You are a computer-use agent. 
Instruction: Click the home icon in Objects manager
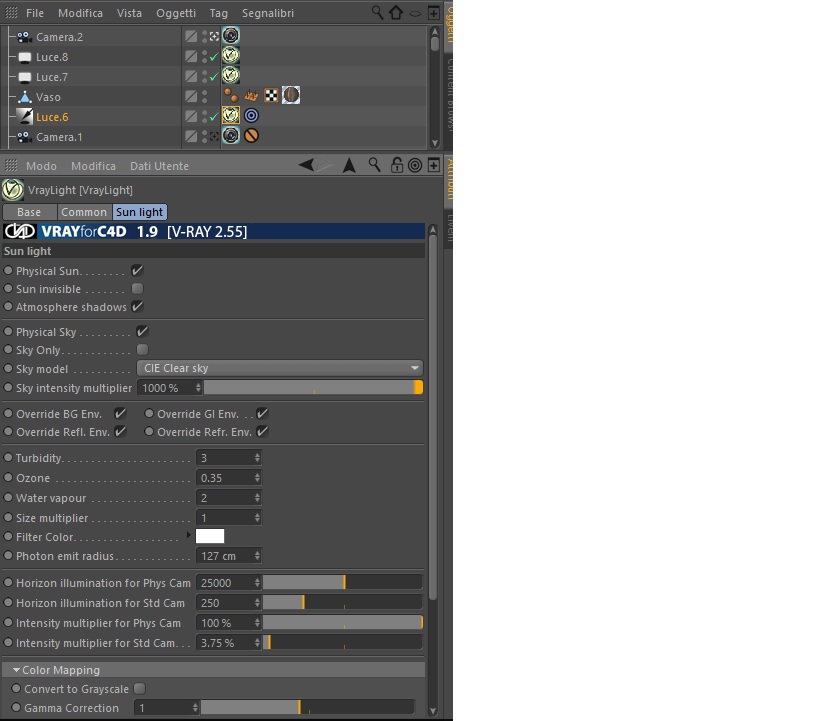[x=396, y=13]
